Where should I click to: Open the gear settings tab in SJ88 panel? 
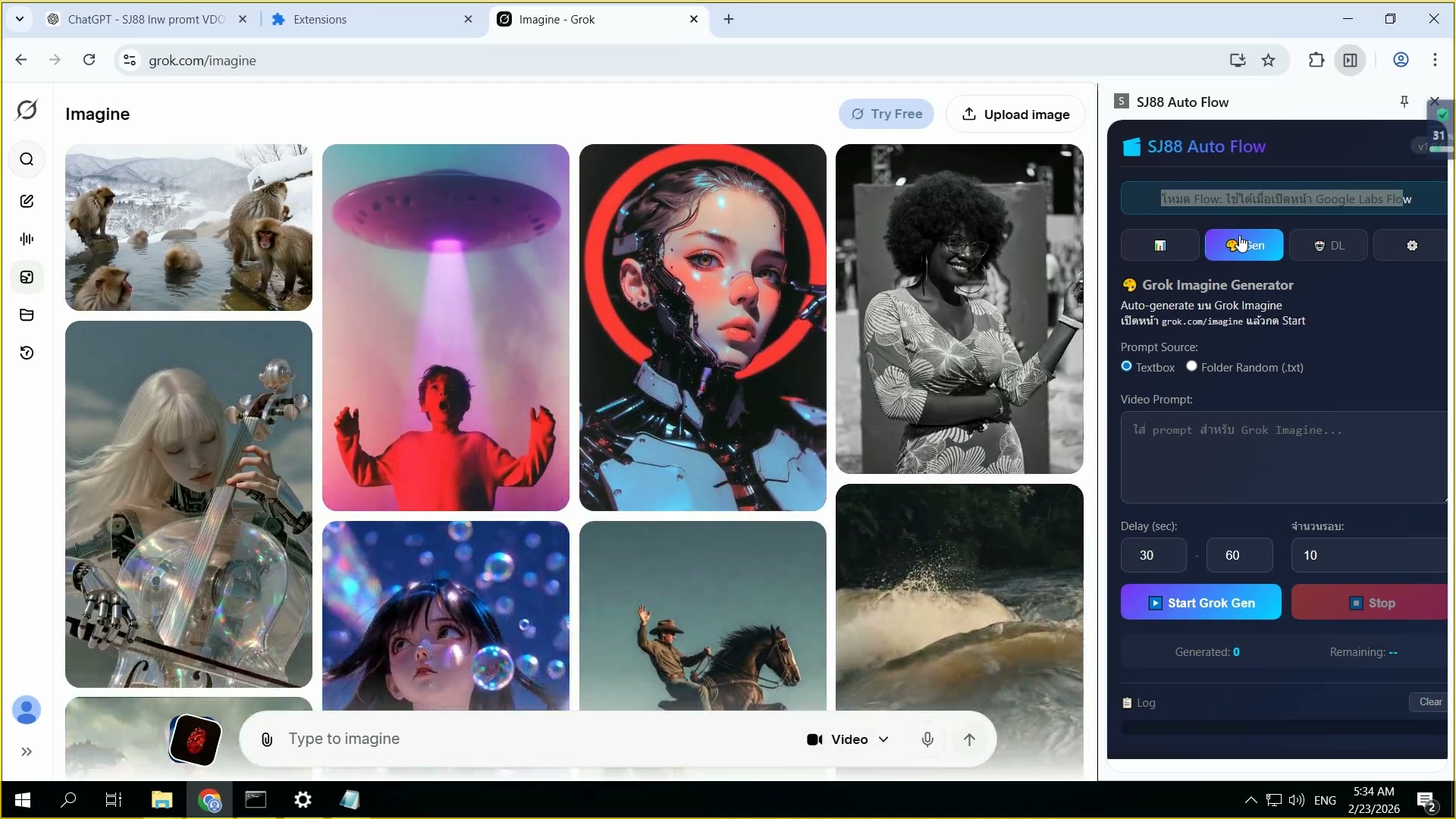click(1411, 246)
